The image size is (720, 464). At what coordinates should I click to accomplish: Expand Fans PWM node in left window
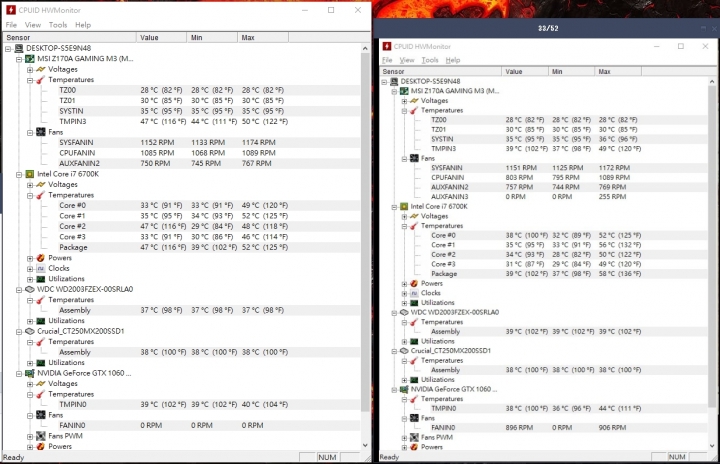[x=30, y=436]
